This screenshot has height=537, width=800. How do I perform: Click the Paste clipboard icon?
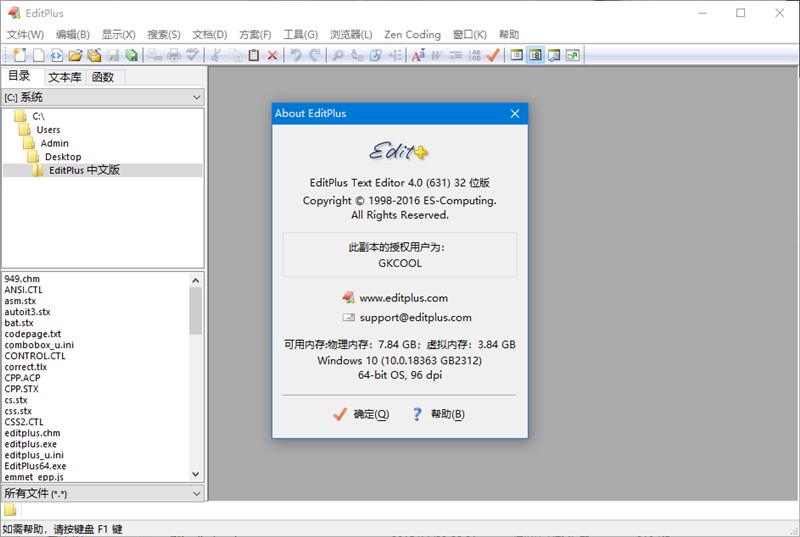254,55
